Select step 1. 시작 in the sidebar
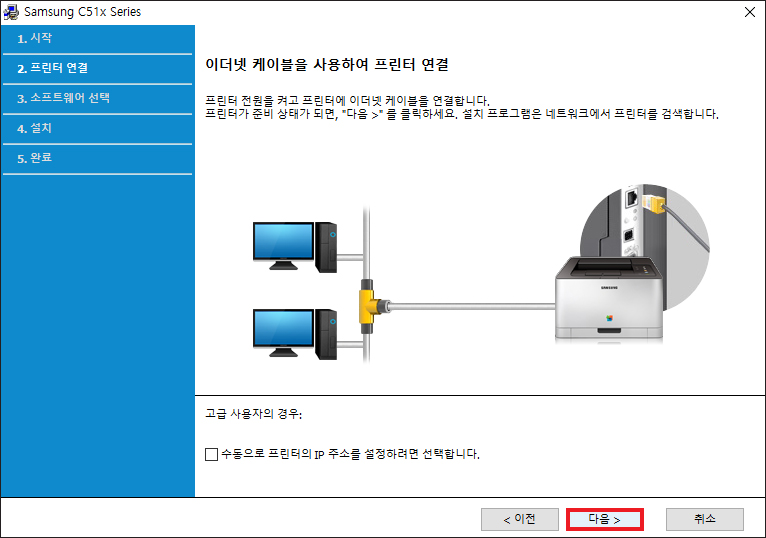 coord(97,38)
